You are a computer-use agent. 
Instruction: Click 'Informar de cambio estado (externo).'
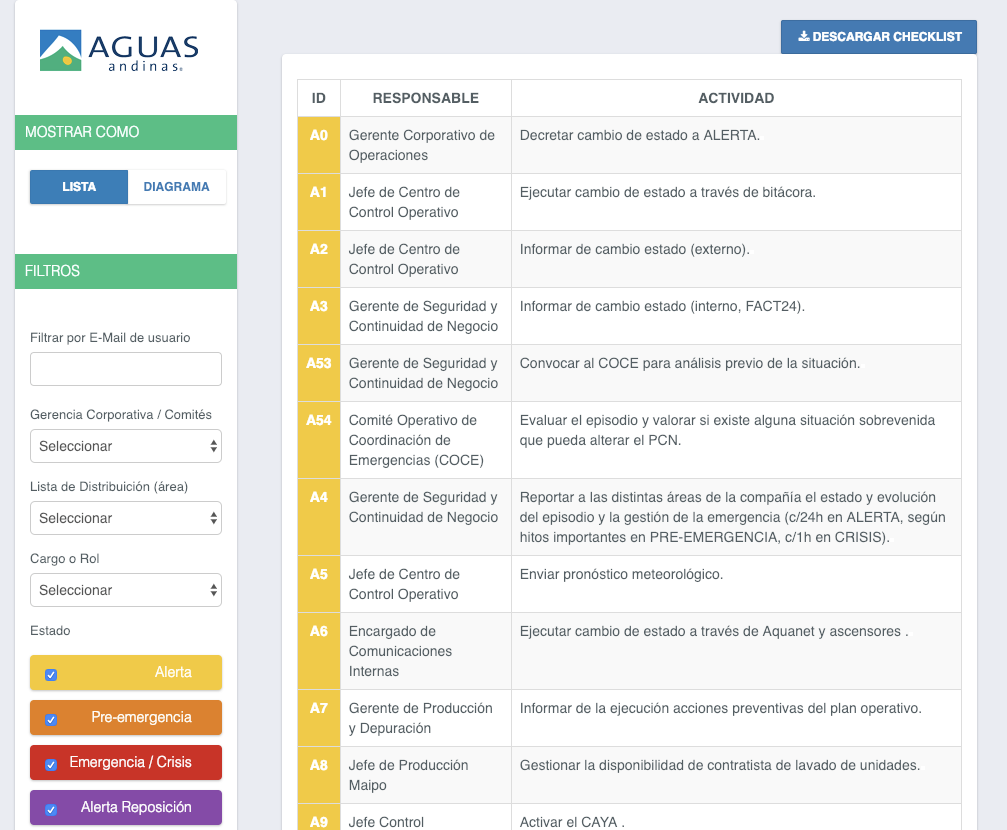[635, 249]
